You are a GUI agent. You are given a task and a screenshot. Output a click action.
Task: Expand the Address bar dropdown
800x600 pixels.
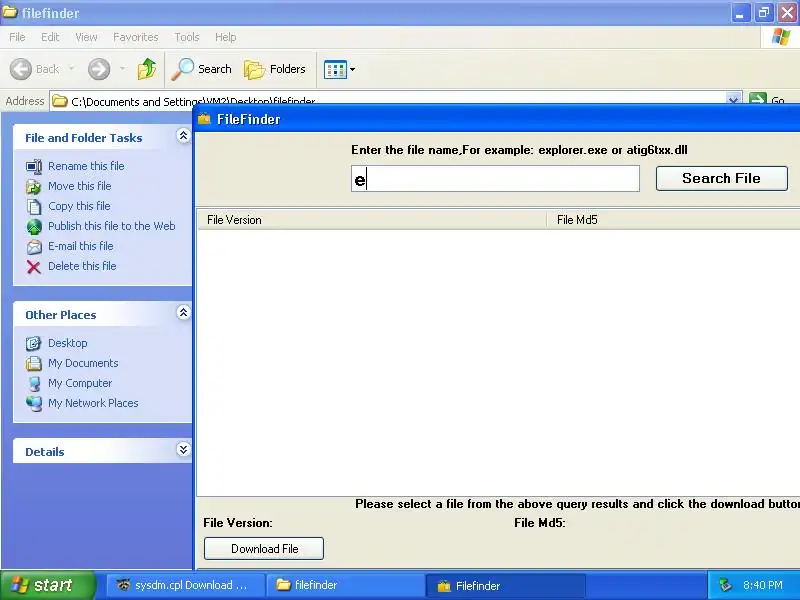733,99
